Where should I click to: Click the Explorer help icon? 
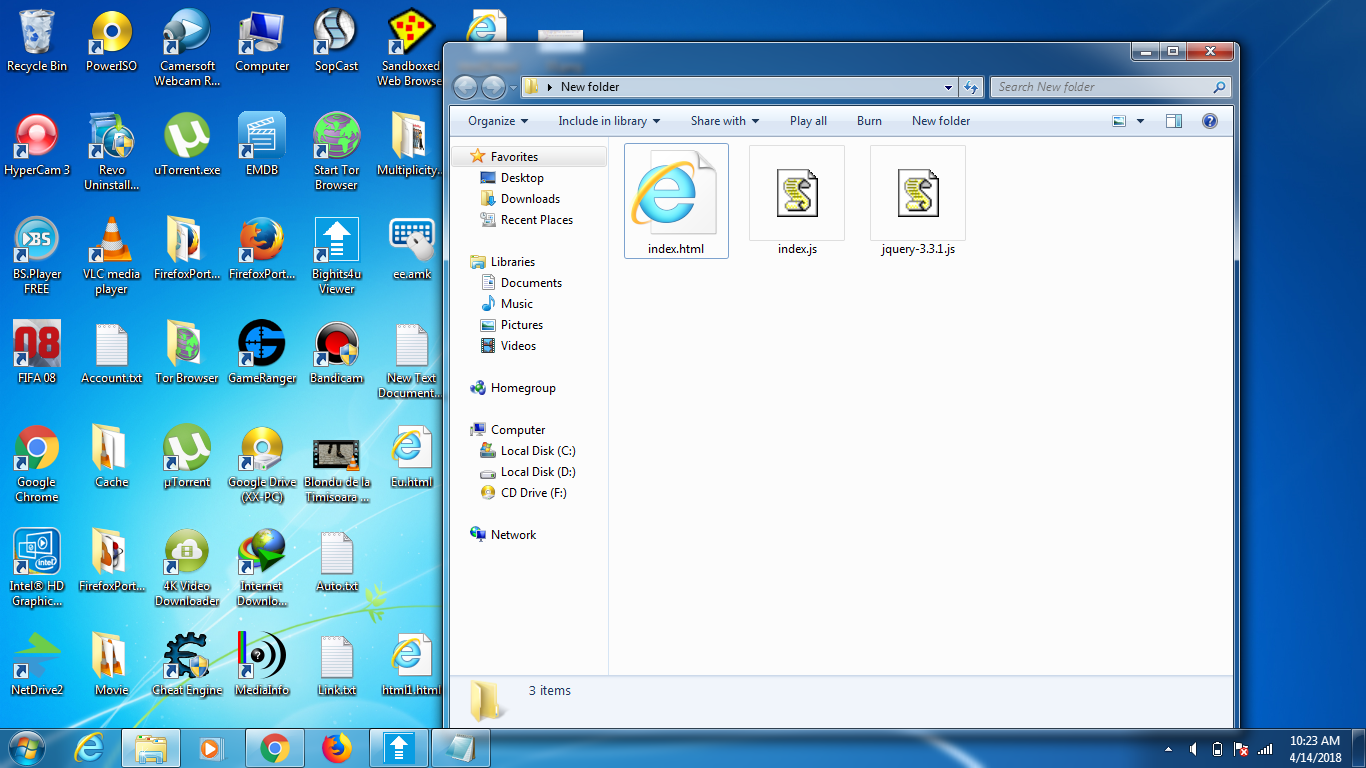click(x=1210, y=121)
